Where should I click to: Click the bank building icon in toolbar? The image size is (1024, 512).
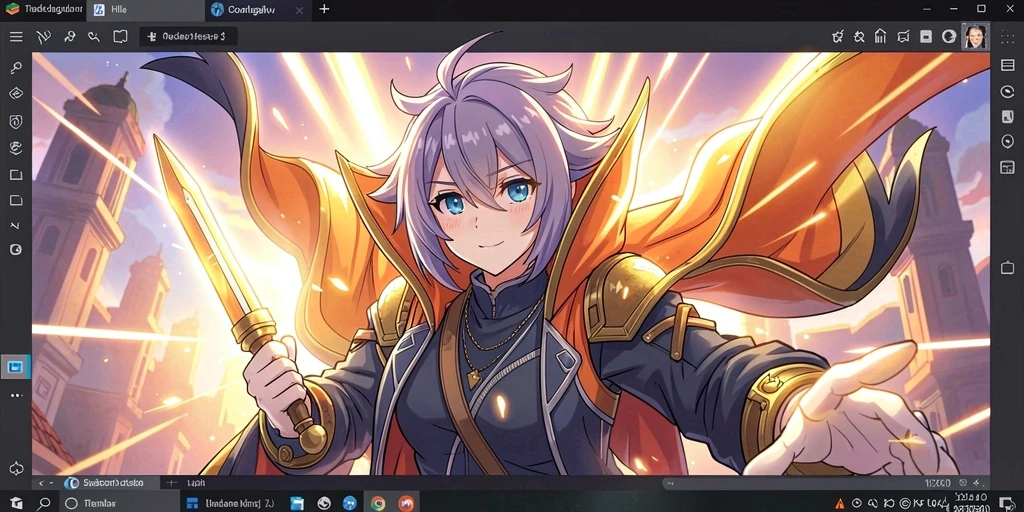[880, 37]
